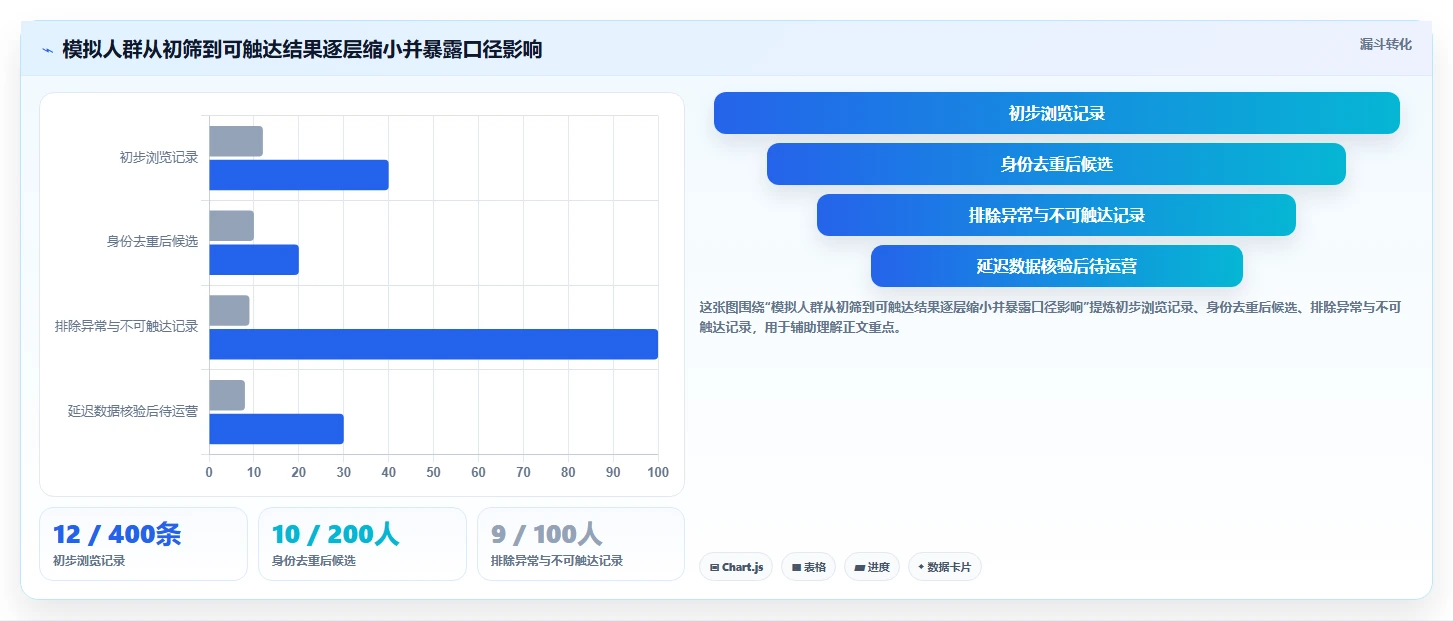Click the lightning icon beside the title
The height and width of the screenshot is (621, 1453).
tap(47, 50)
